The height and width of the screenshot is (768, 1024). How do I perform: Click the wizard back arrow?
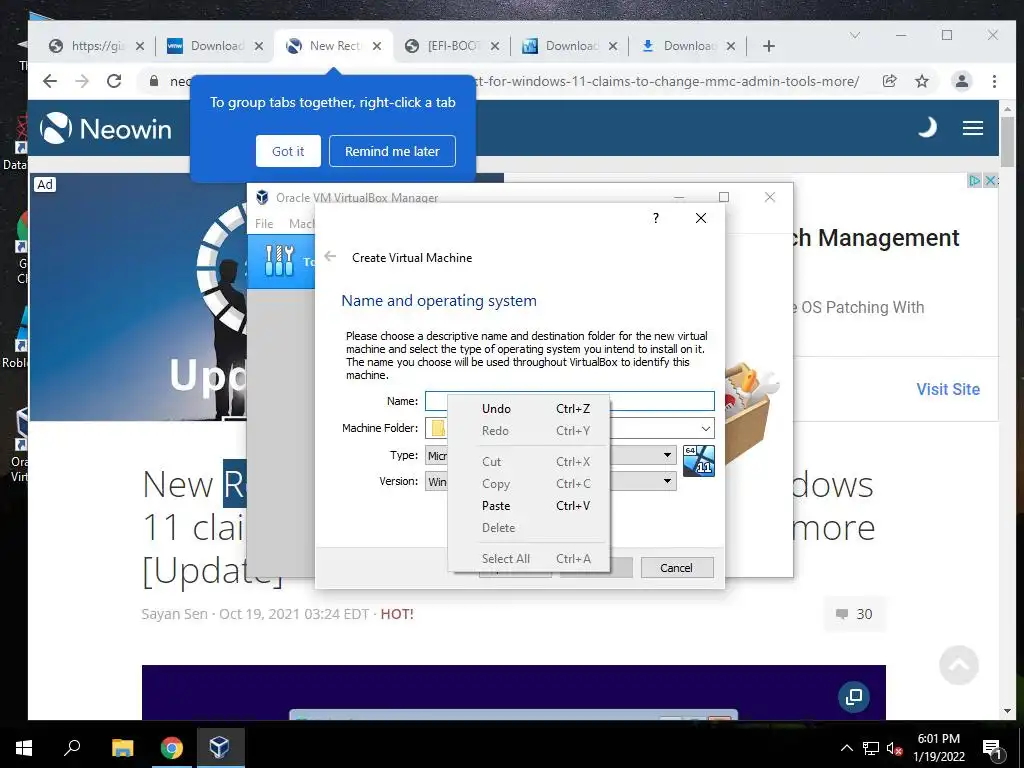point(330,257)
